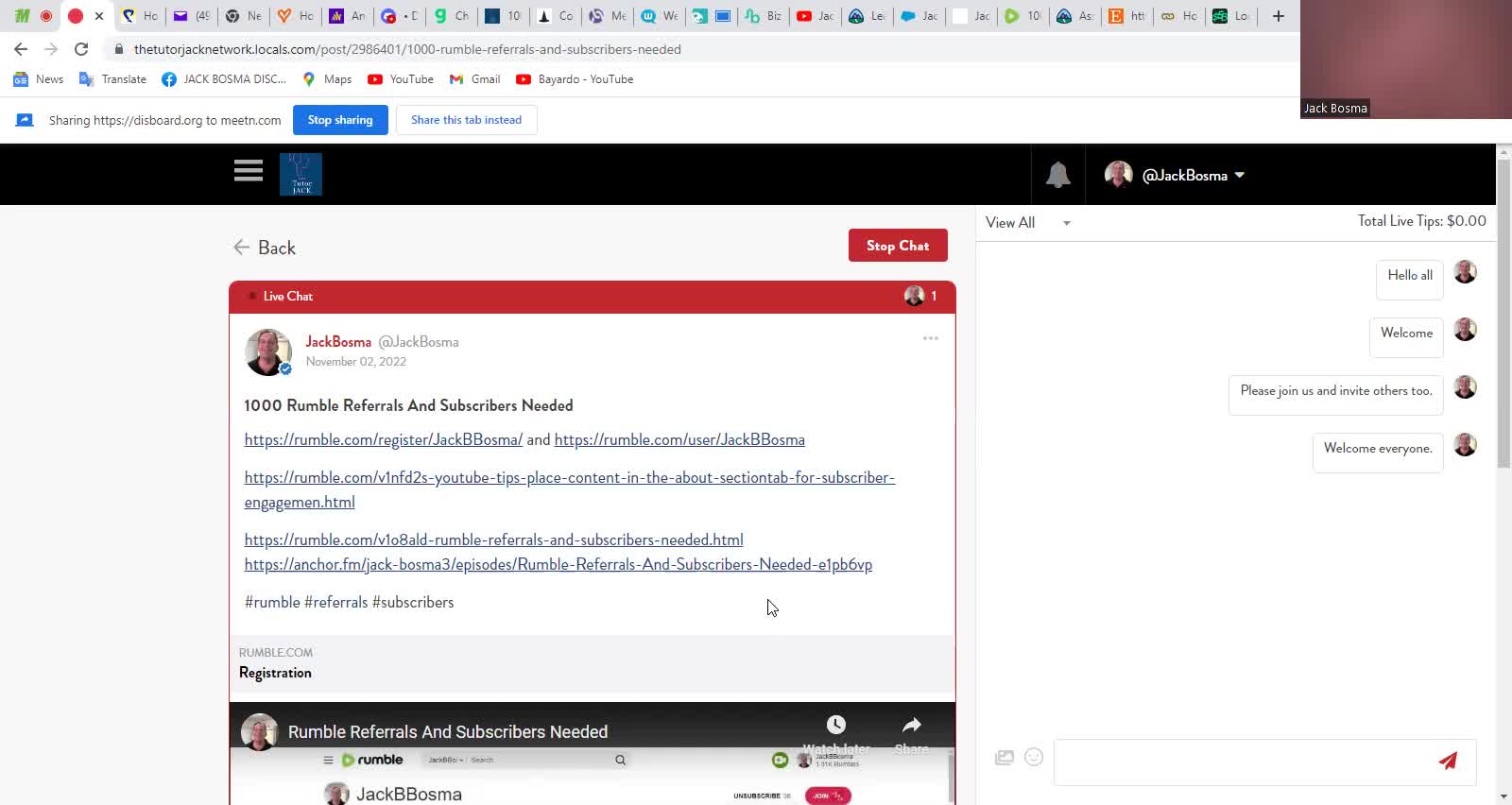Image resolution: width=1512 pixels, height=805 pixels.
Task: Open the hamburger menu in the site header
Action: pyautogui.click(x=249, y=171)
